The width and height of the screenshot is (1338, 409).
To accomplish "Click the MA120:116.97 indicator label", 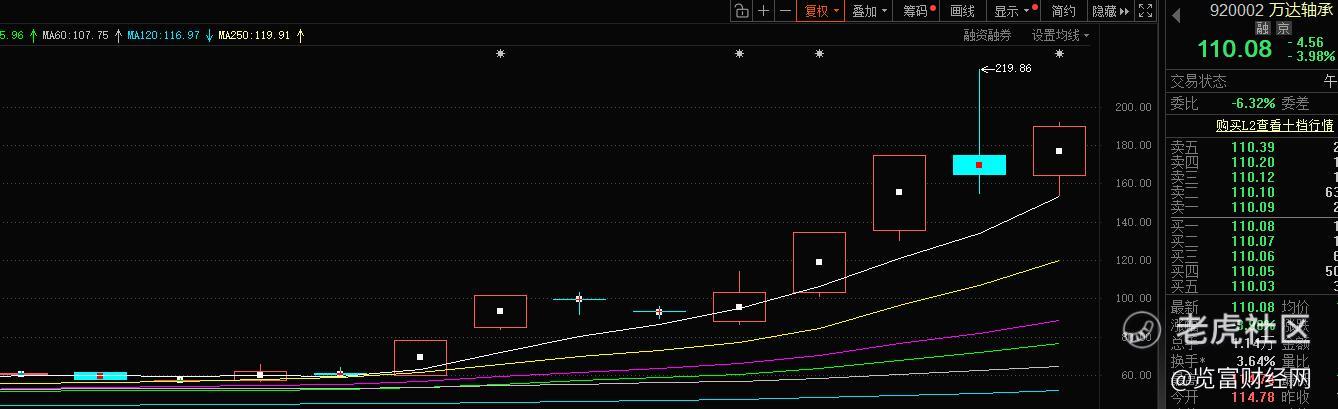I will click(163, 35).
